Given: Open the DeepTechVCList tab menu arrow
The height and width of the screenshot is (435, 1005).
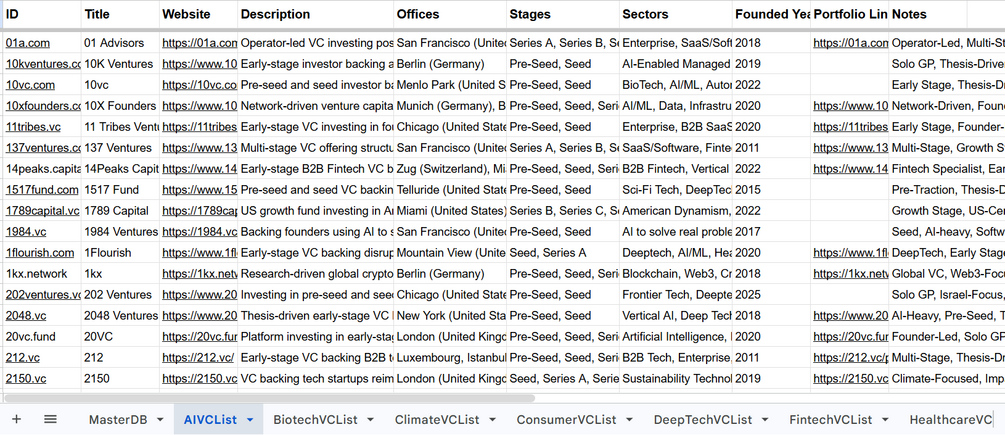Looking at the screenshot, I should point(765,420).
